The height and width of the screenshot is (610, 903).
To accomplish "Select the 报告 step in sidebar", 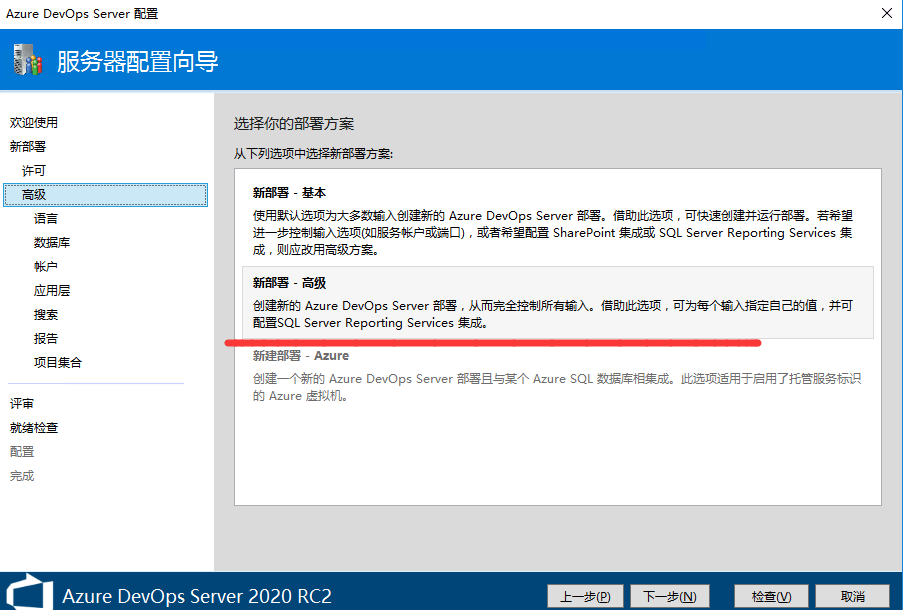I will pyautogui.click(x=46, y=339).
